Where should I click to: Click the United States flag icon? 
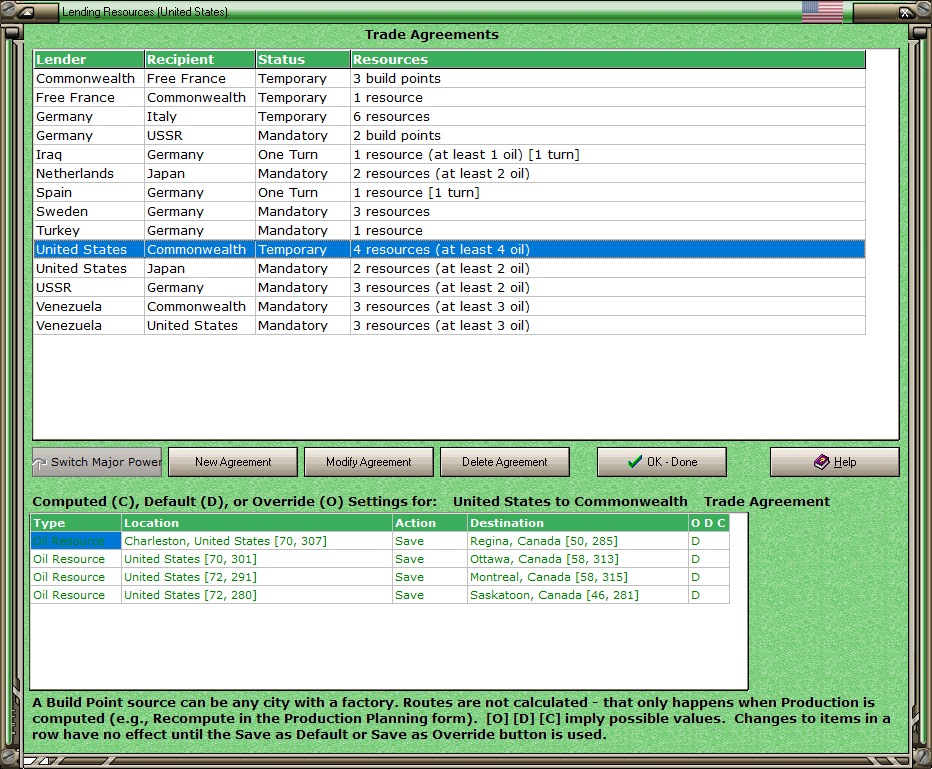click(822, 11)
